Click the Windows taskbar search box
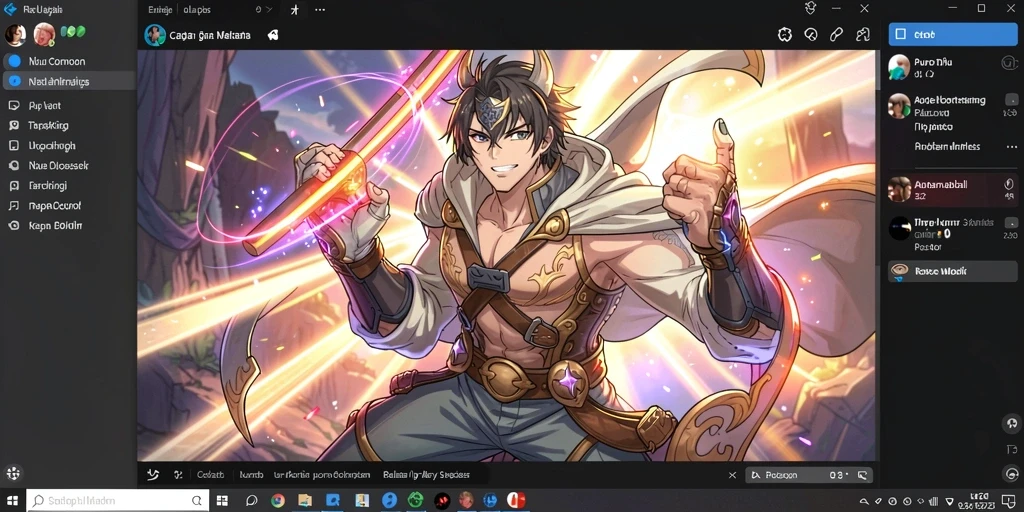The image size is (1024, 512). click(x=118, y=501)
